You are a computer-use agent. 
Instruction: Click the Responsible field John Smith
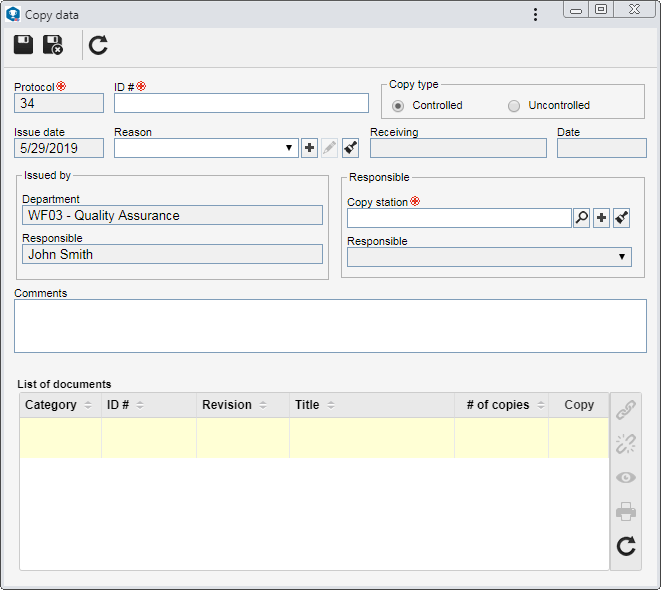172,254
